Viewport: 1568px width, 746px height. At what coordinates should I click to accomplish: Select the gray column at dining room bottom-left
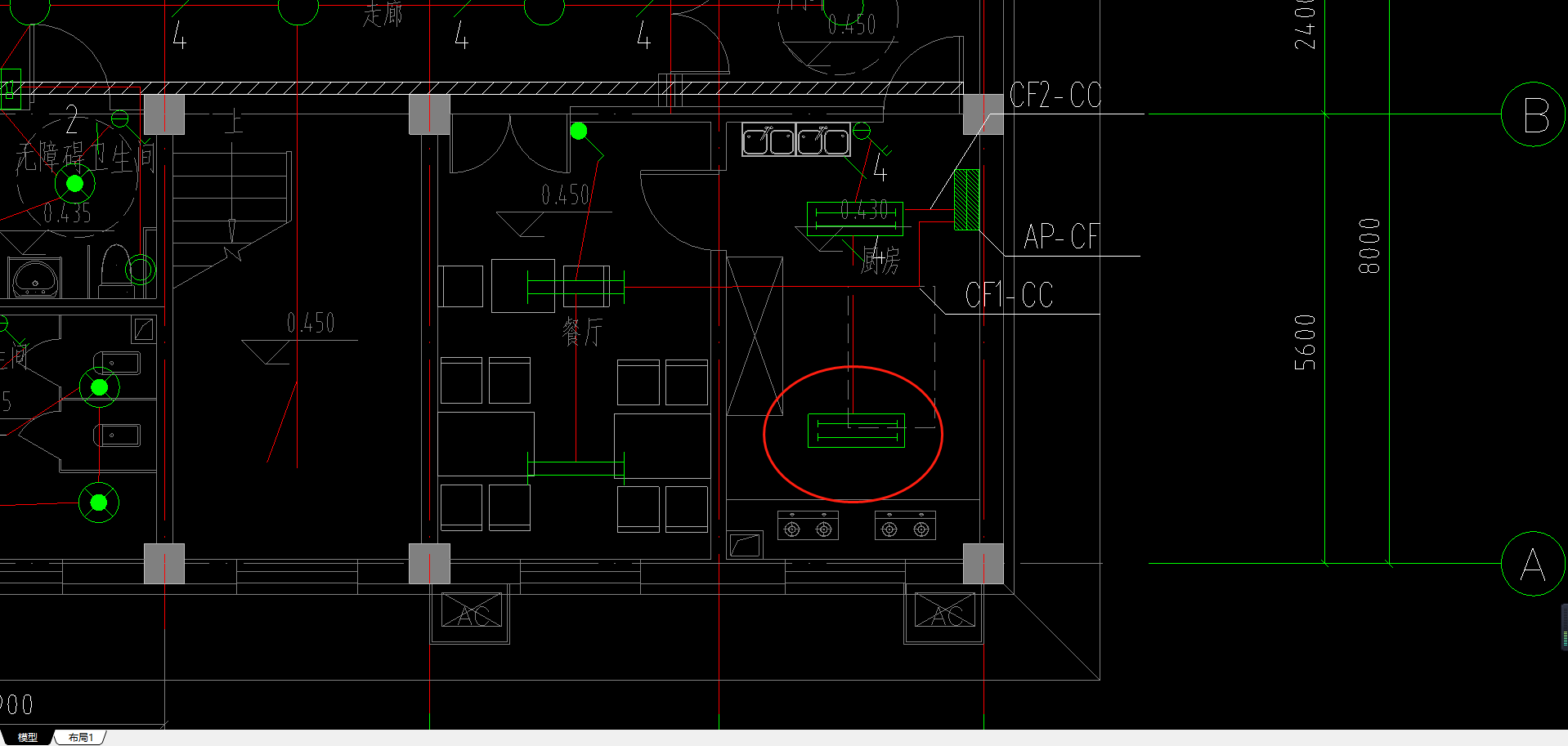click(x=429, y=564)
